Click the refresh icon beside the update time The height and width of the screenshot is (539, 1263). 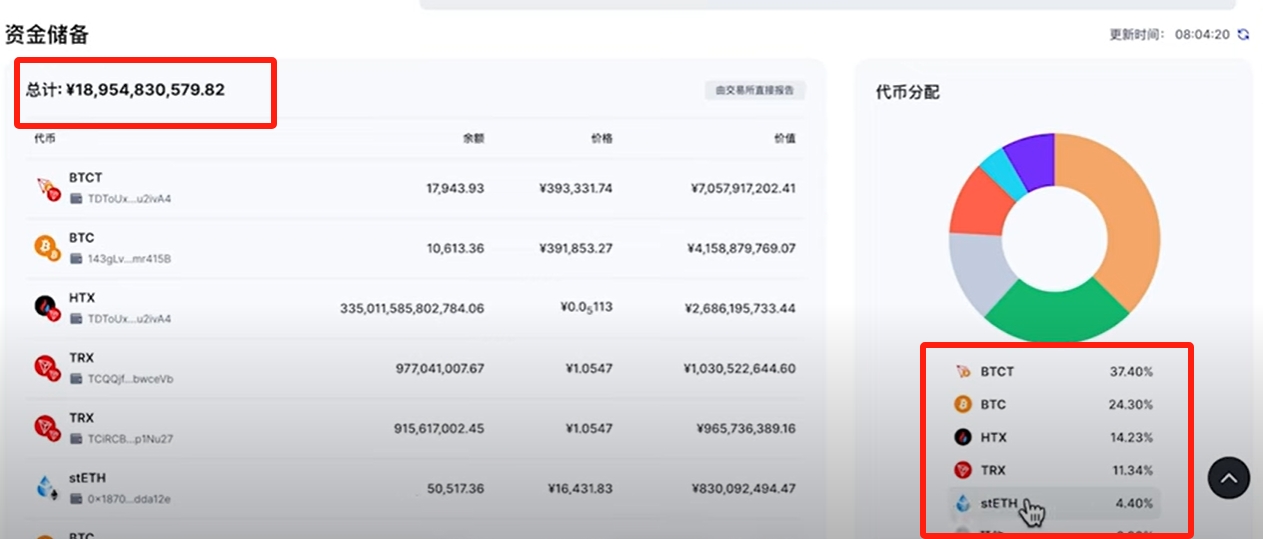pyautogui.click(x=1244, y=34)
